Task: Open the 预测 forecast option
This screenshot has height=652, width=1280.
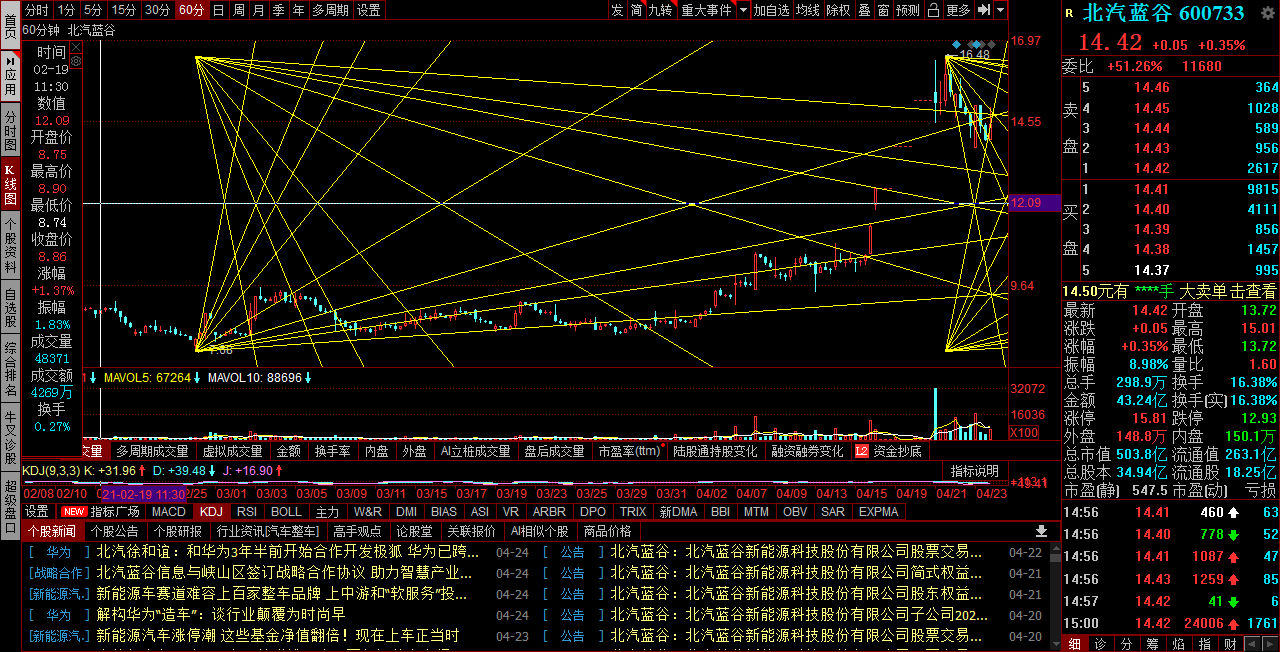Action: tap(908, 10)
